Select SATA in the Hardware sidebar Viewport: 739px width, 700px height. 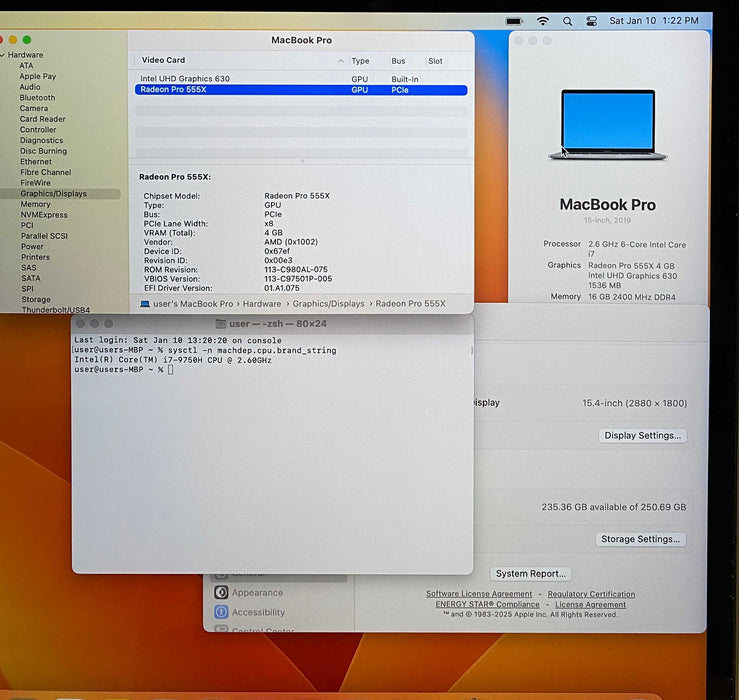click(x=31, y=279)
